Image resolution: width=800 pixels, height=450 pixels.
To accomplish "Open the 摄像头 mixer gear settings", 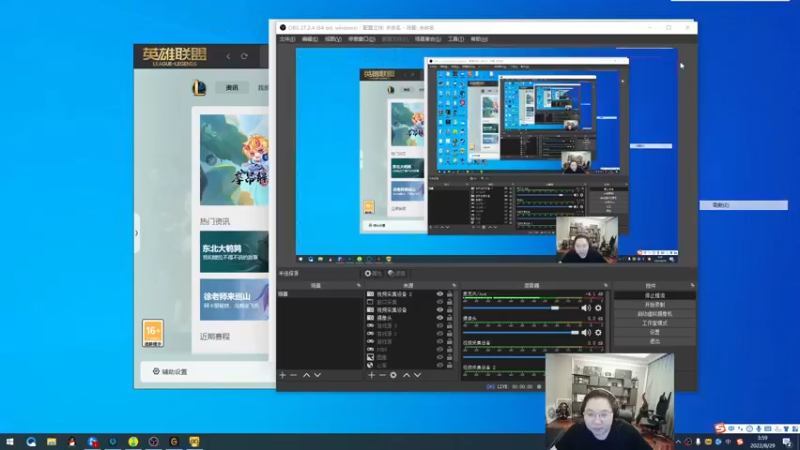I will (598, 332).
